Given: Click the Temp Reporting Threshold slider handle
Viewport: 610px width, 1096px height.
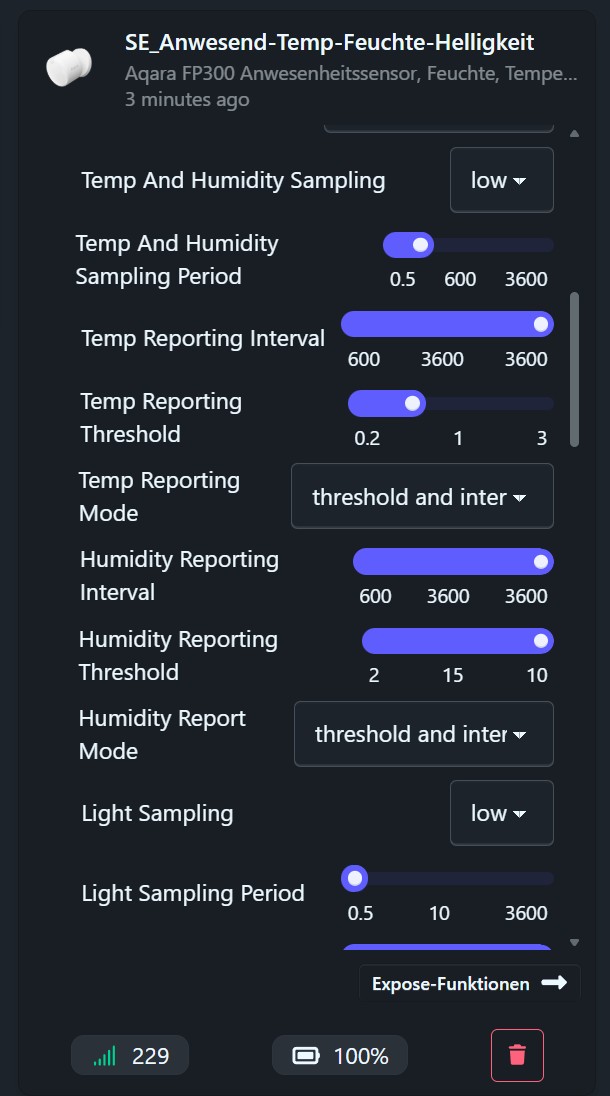Looking at the screenshot, I should click(x=412, y=403).
